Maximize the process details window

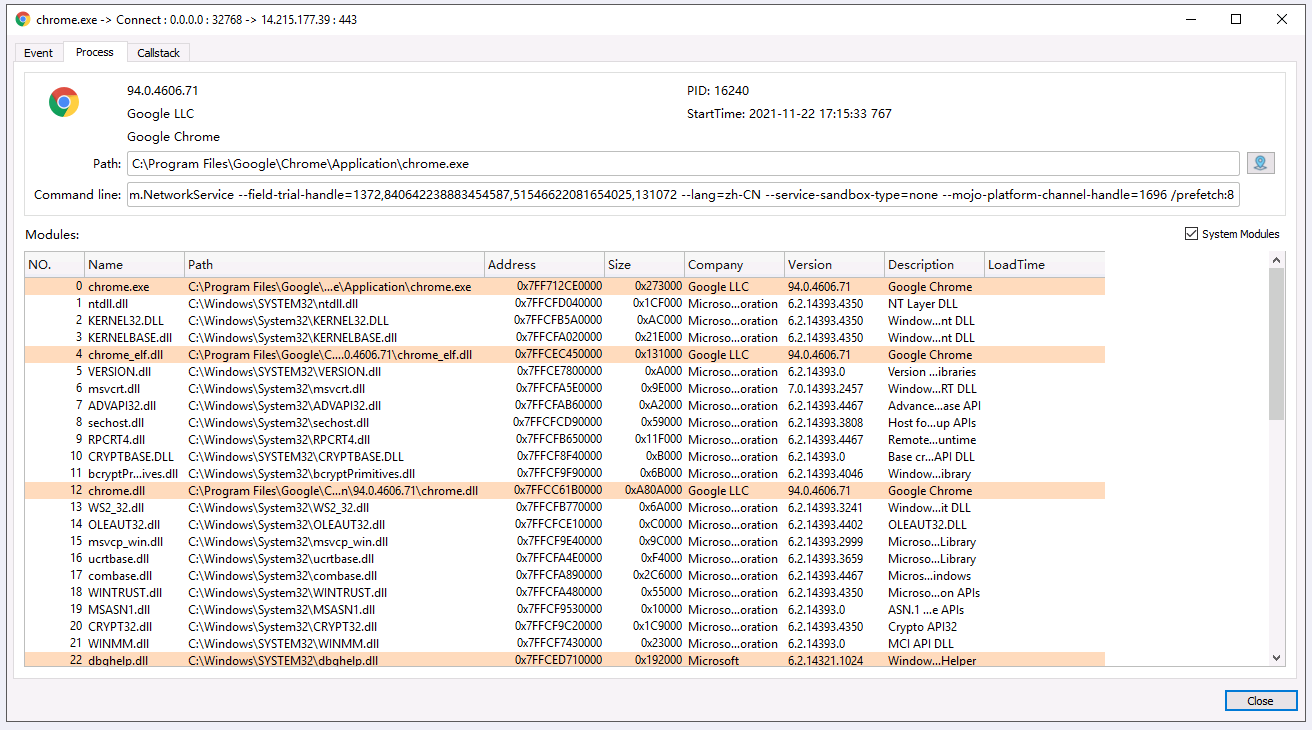point(1236,19)
